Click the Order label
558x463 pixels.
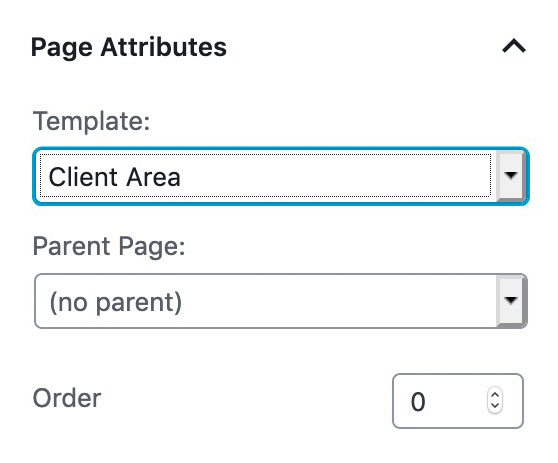point(67,398)
